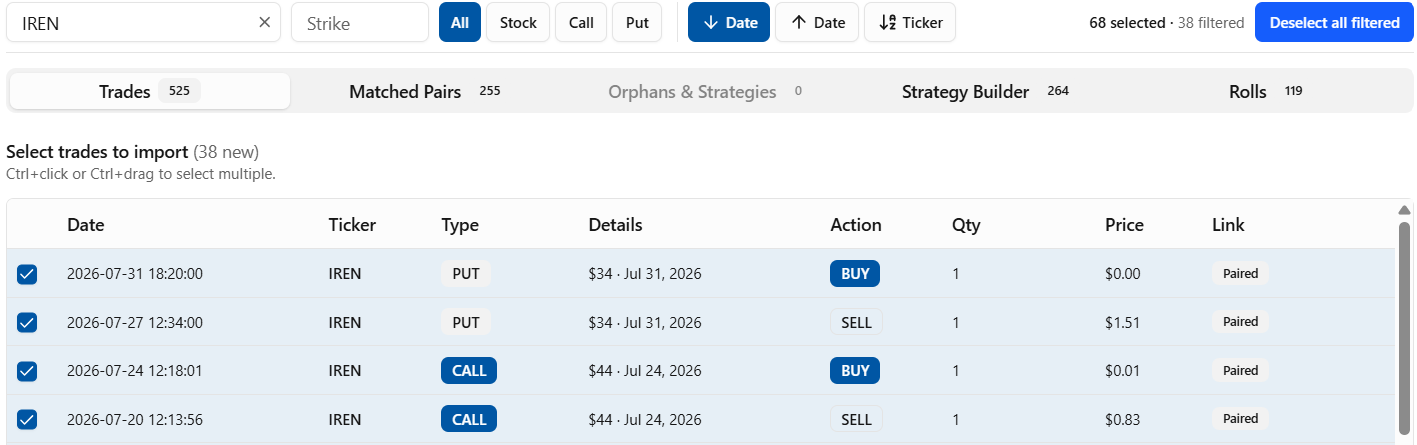This screenshot has height=445, width=1417.
Task: Click CALL badge in 2026-07-24 row
Action: click(x=469, y=370)
